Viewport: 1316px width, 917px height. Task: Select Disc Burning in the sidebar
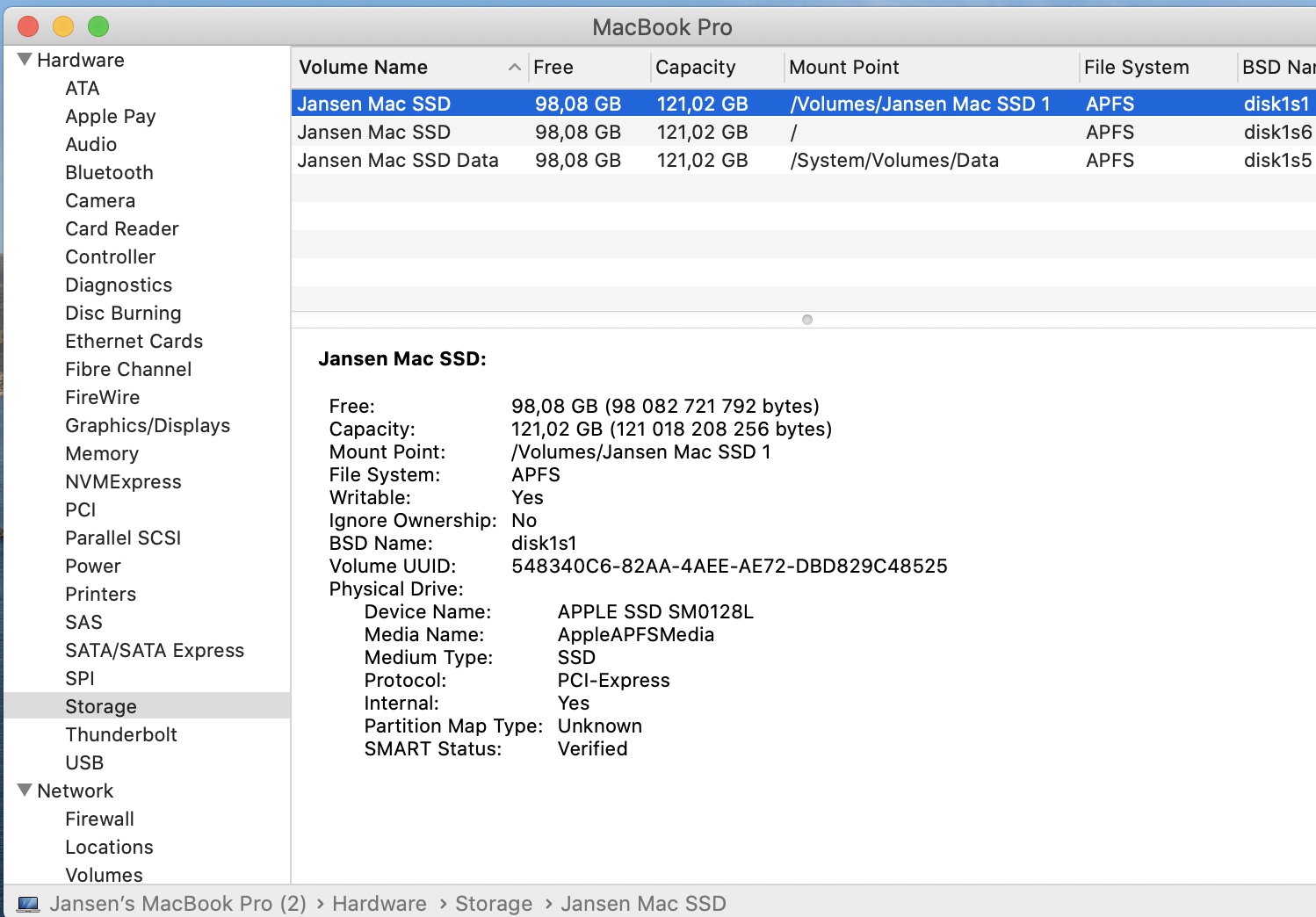coord(123,314)
